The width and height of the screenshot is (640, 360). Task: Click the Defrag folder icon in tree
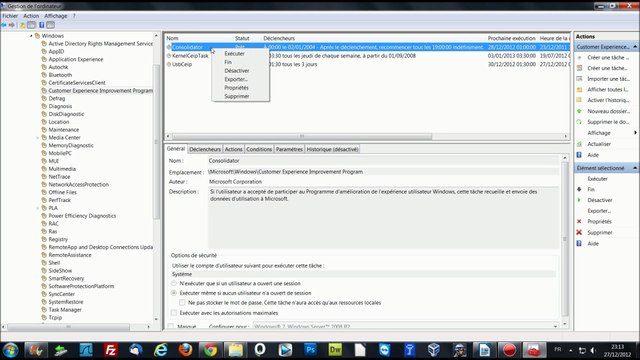pyautogui.click(x=44, y=98)
